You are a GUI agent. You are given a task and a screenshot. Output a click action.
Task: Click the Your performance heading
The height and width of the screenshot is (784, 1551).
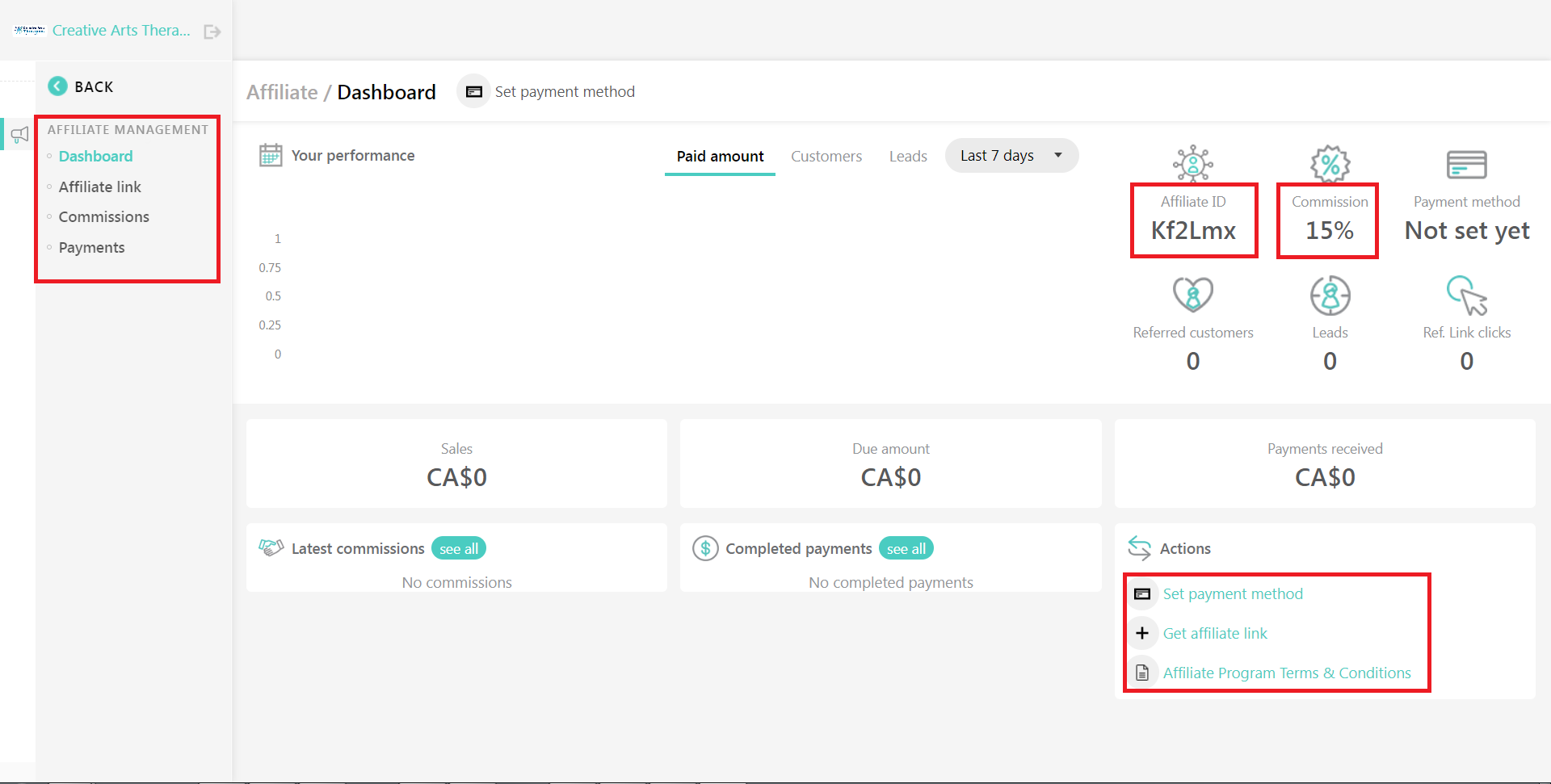pos(353,155)
